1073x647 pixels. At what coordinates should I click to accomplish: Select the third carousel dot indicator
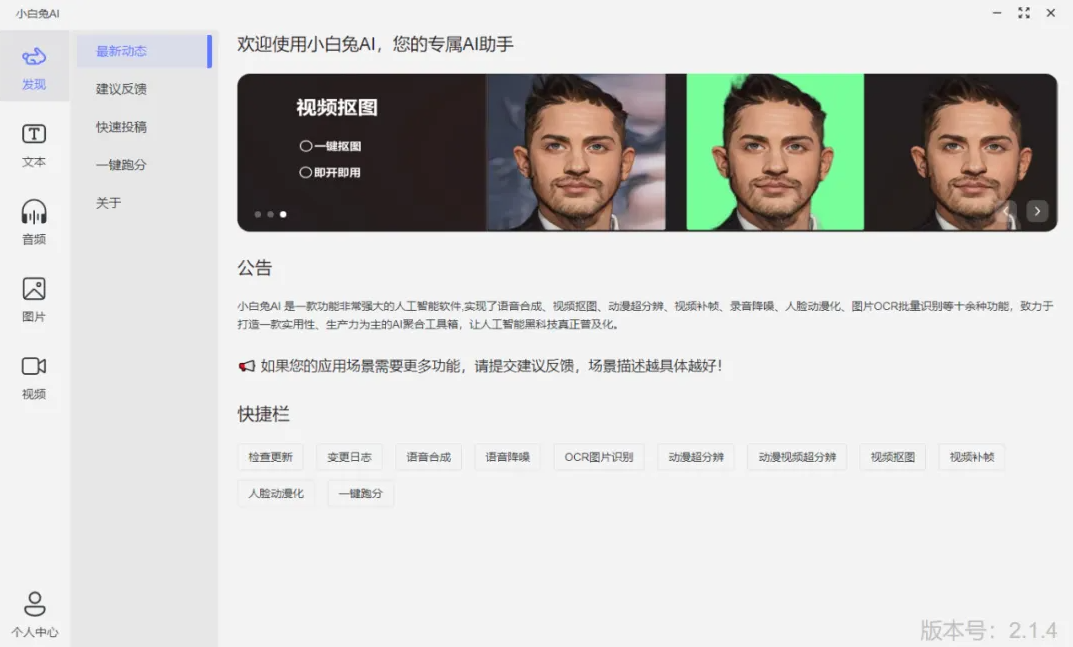(283, 214)
